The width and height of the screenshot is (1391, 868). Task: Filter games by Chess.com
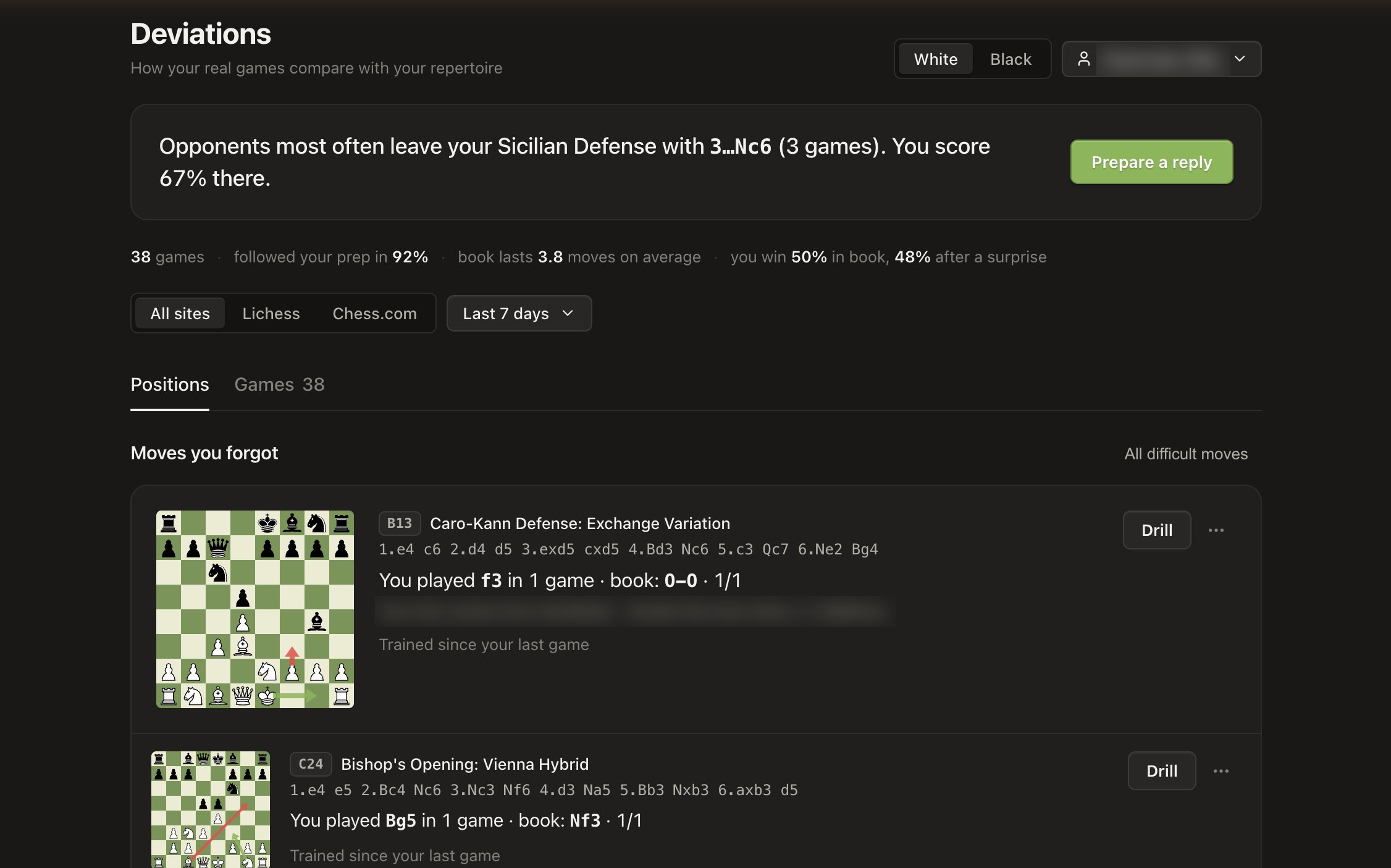coord(374,314)
